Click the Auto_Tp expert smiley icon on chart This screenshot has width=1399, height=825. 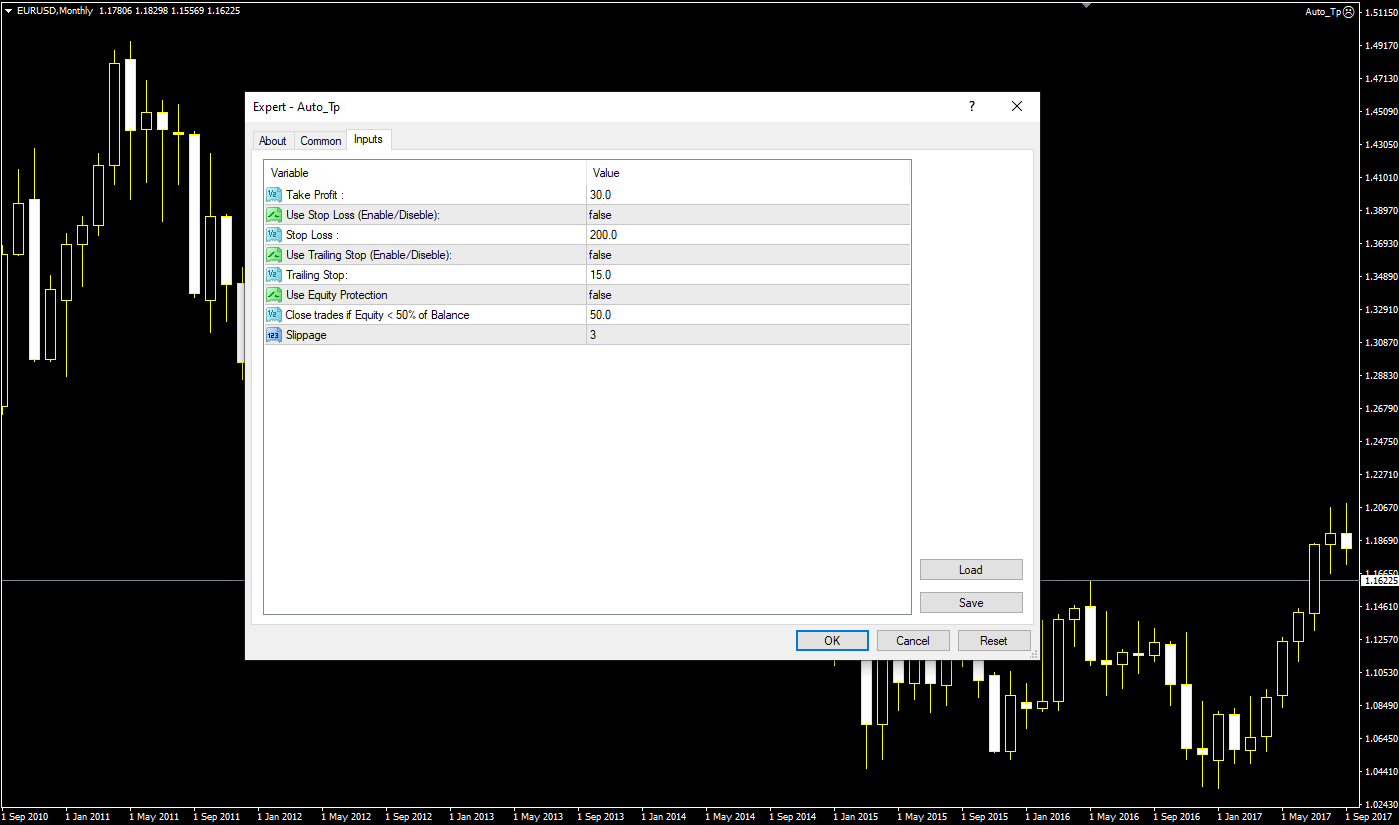point(1348,12)
